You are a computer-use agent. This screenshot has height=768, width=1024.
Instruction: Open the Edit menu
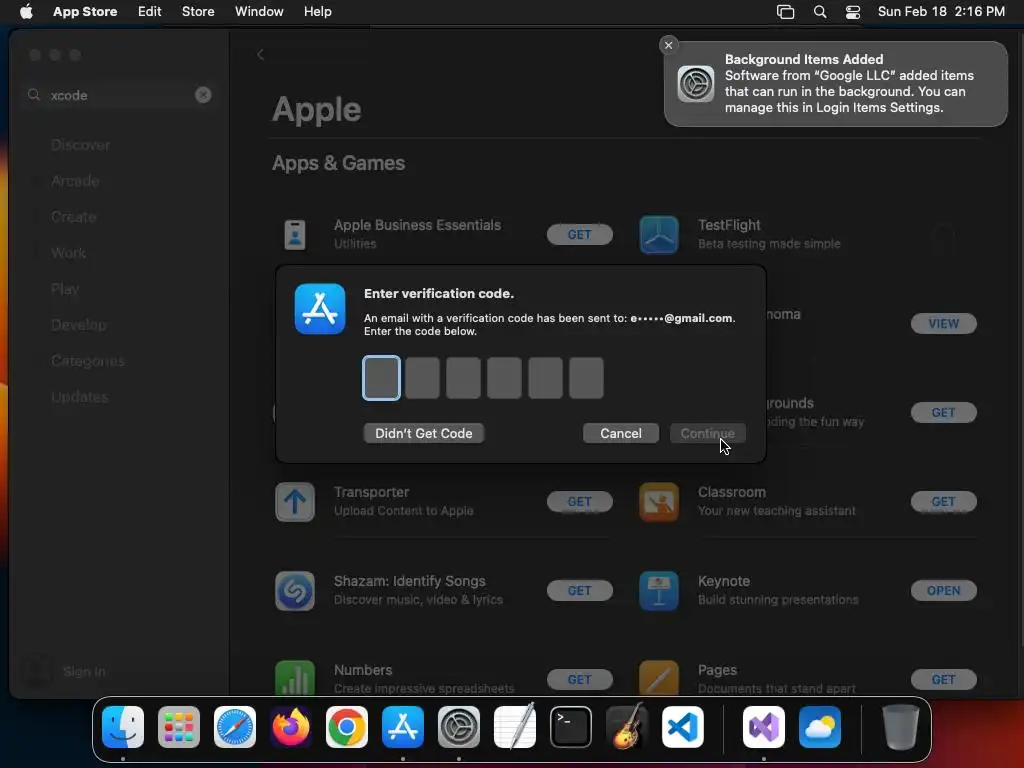[x=150, y=12]
